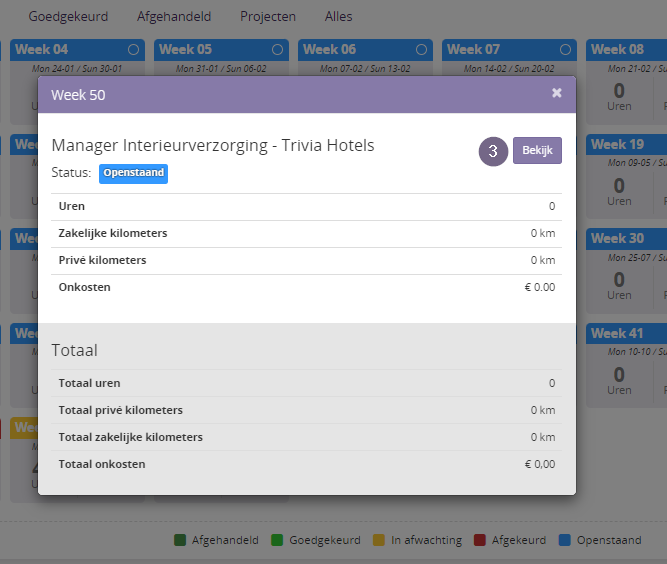This screenshot has height=564, width=667.
Task: Open the Week 07 card header
Action: tap(509, 50)
